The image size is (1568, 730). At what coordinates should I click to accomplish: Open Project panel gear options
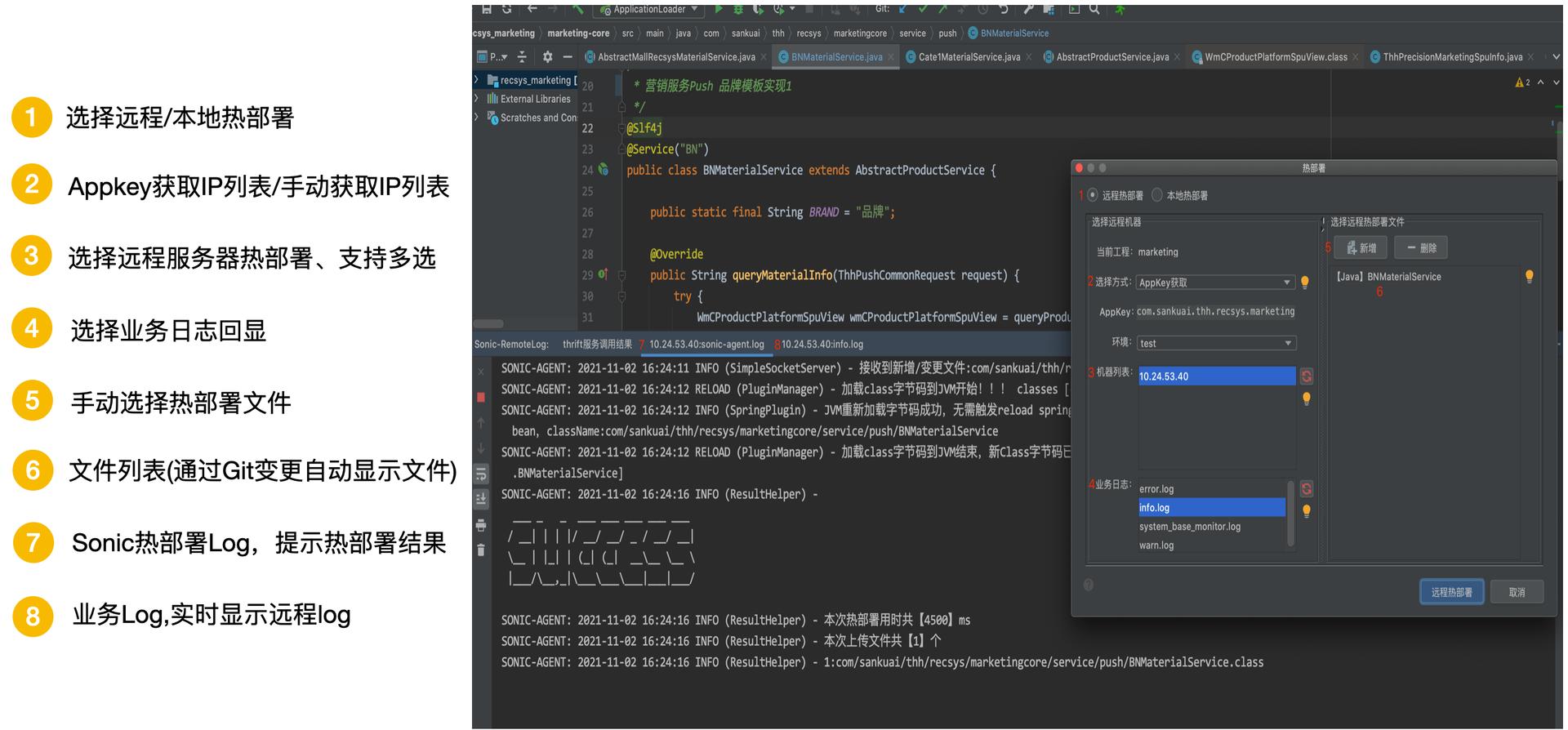pos(547,56)
